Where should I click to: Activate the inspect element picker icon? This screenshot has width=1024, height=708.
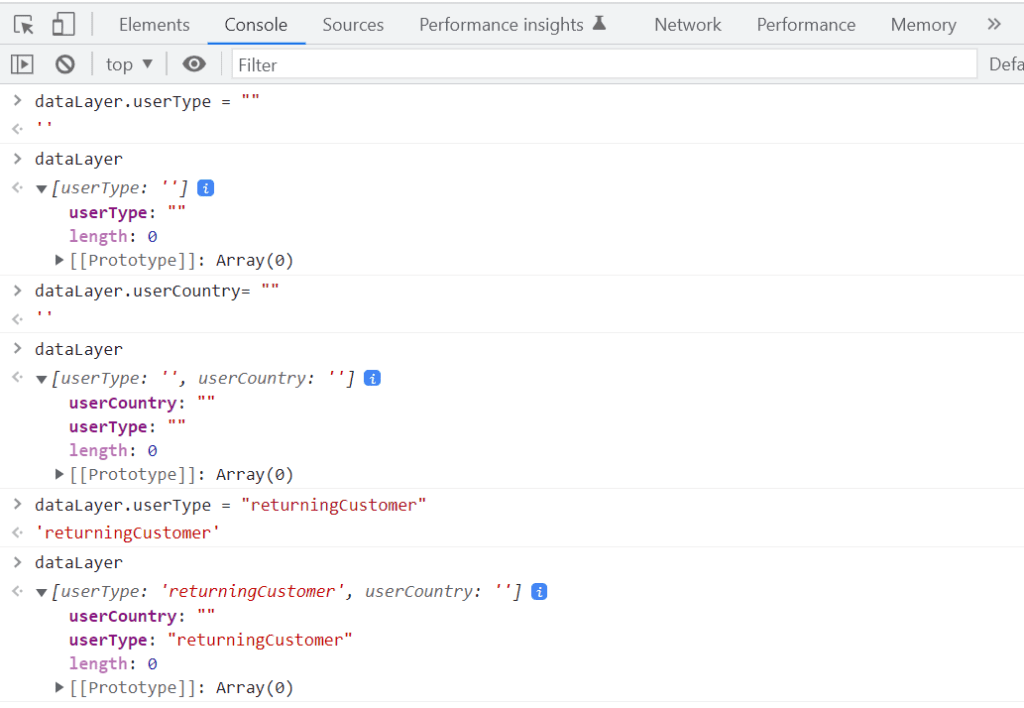tap(24, 25)
